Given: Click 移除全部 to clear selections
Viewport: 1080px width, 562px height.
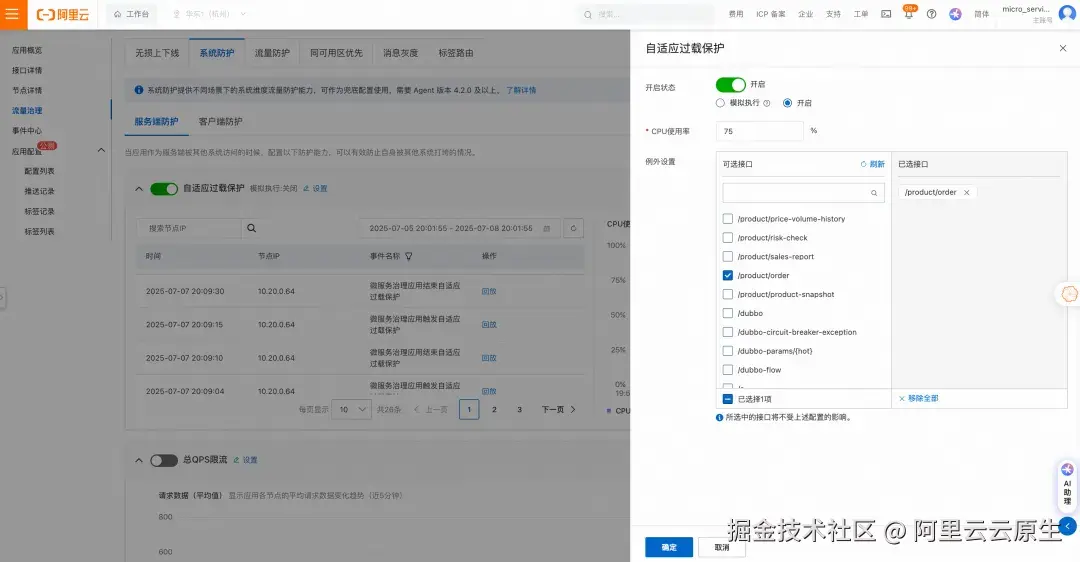Looking at the screenshot, I should pyautogui.click(x=918, y=398).
